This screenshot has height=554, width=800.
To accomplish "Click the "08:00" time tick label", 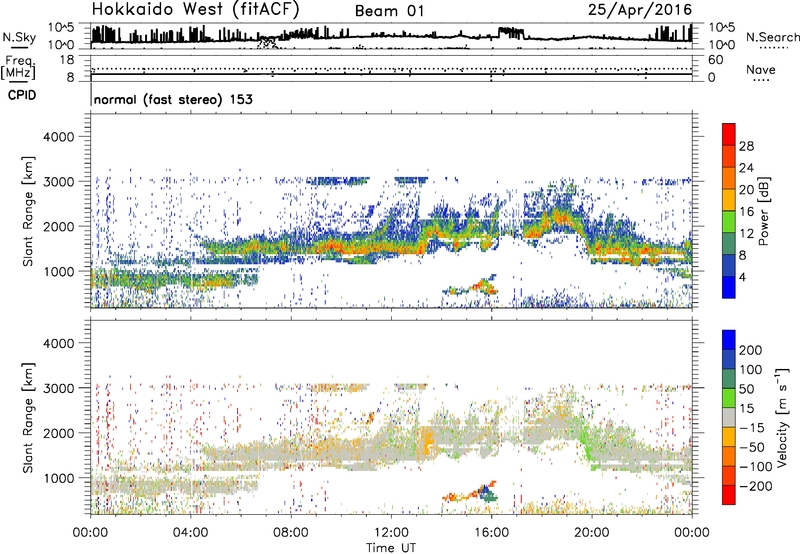I will tap(290, 533).
